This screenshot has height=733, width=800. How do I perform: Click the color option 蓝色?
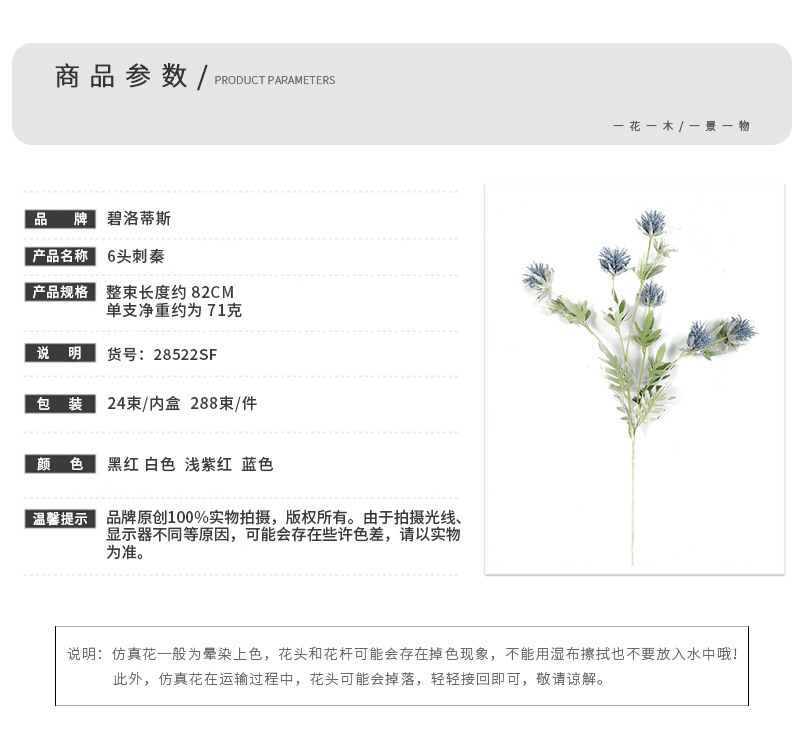(x=257, y=464)
